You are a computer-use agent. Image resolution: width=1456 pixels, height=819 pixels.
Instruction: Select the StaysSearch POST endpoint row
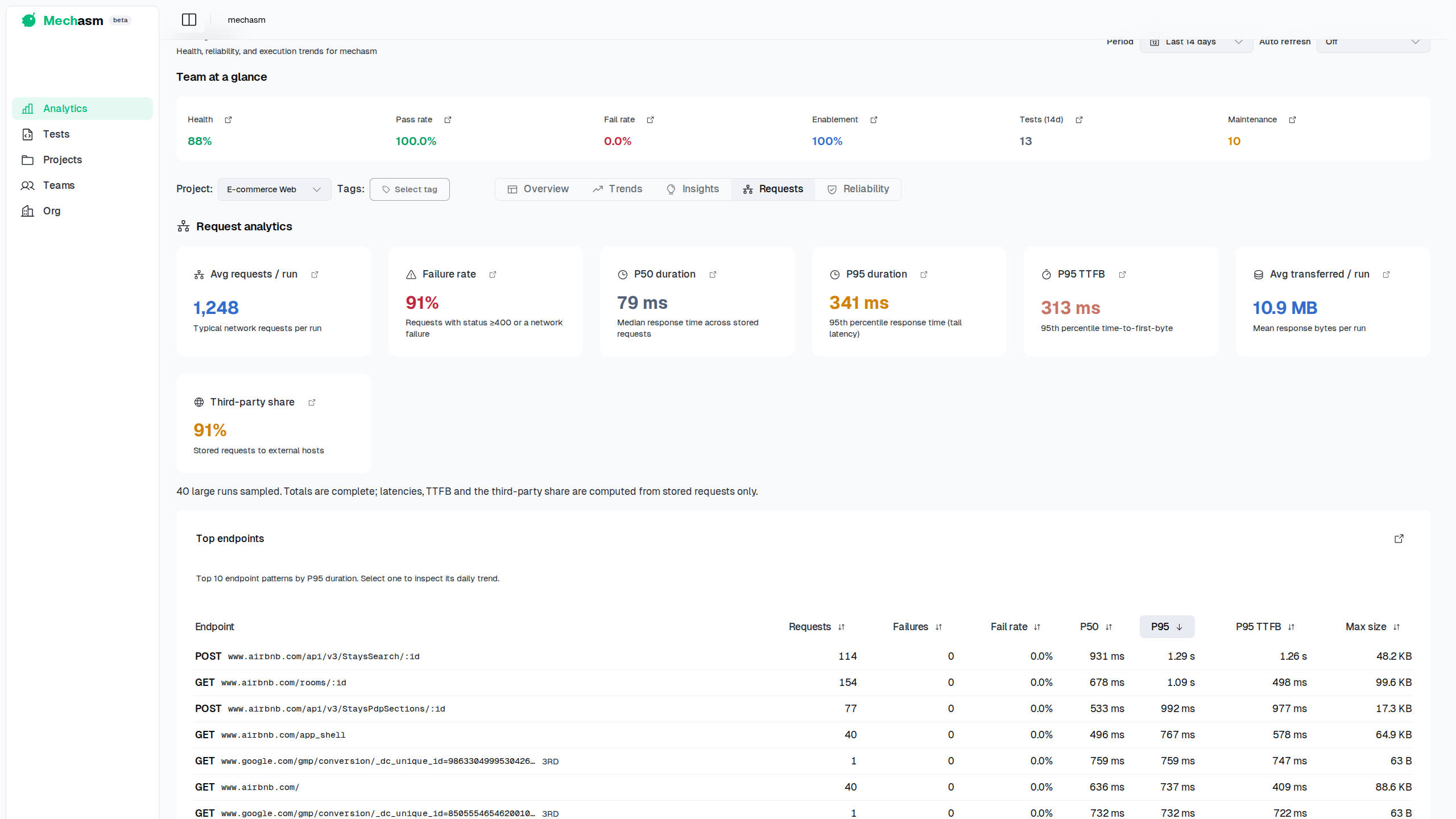click(803, 656)
